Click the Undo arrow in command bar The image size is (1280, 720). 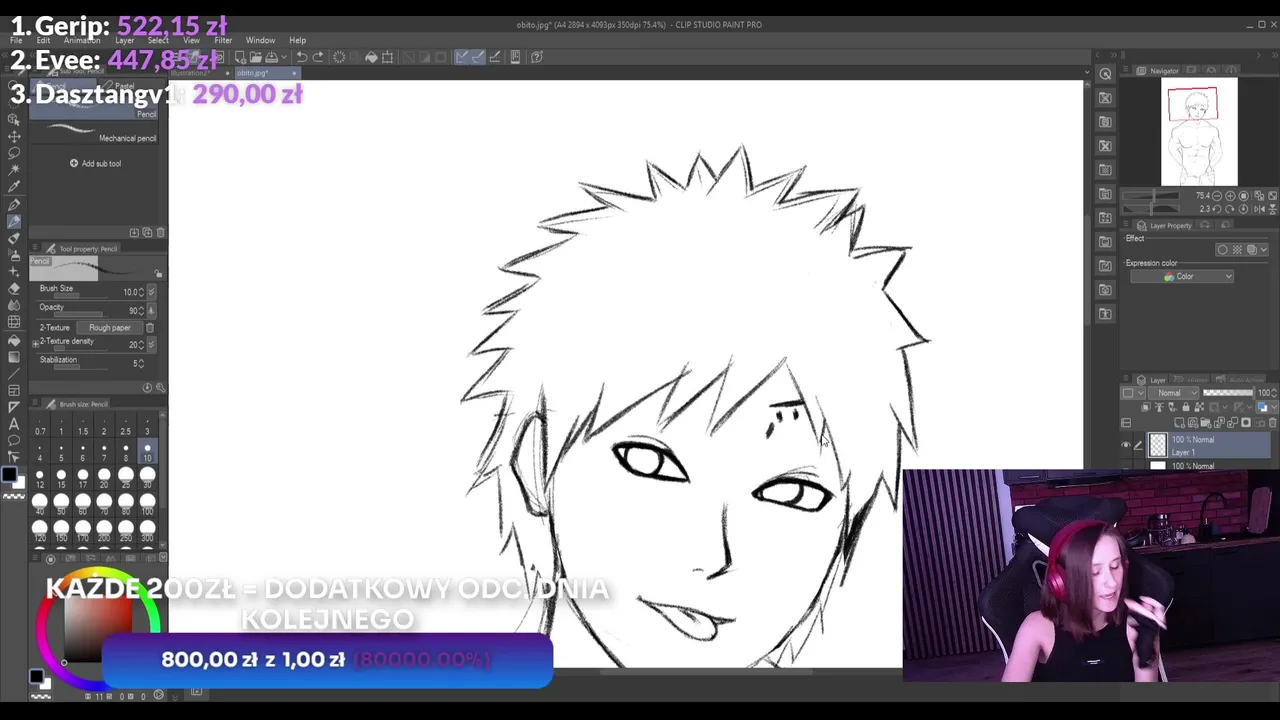pos(301,57)
